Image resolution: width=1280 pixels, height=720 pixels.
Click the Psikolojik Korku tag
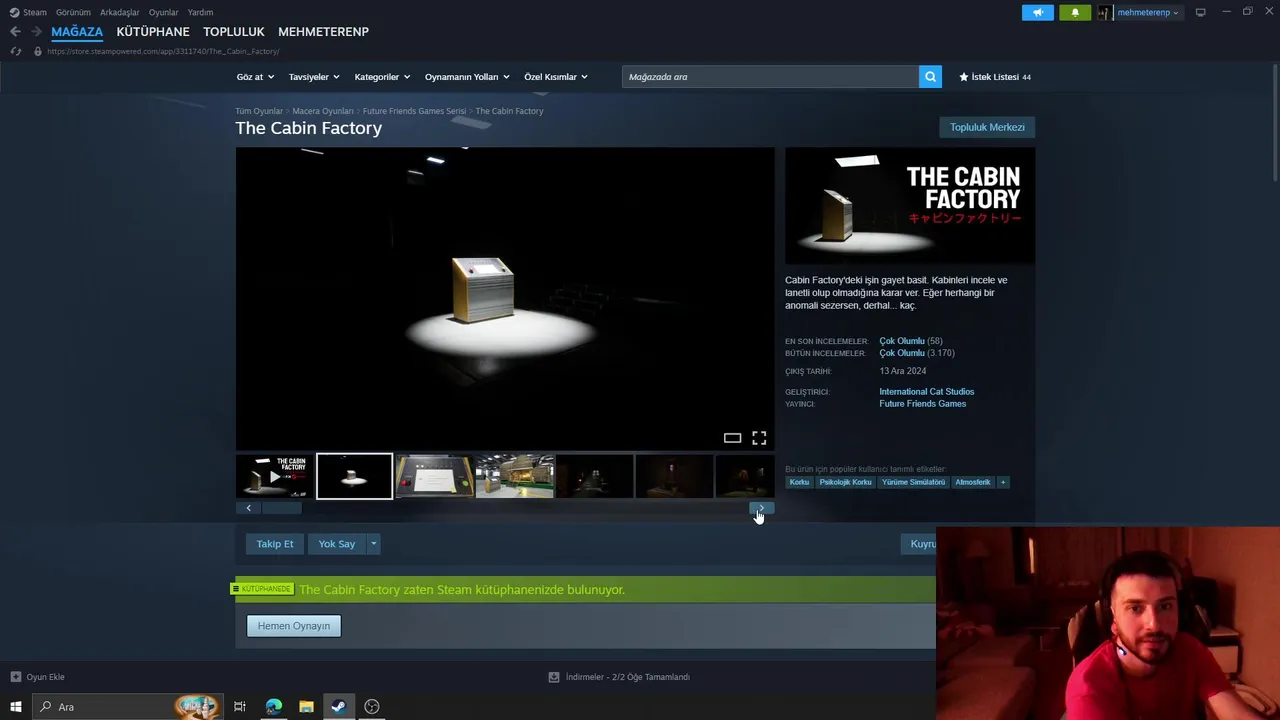coord(845,482)
